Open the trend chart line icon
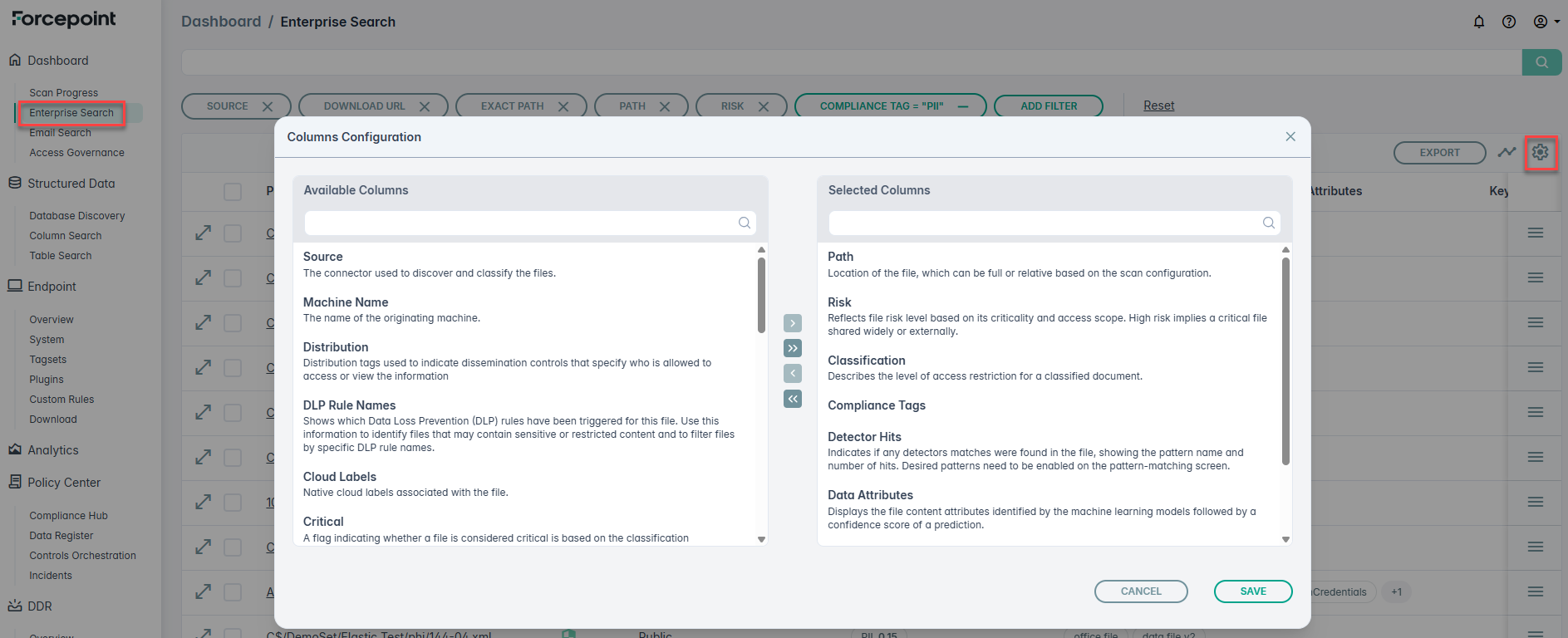The image size is (1568, 638). point(1507,152)
